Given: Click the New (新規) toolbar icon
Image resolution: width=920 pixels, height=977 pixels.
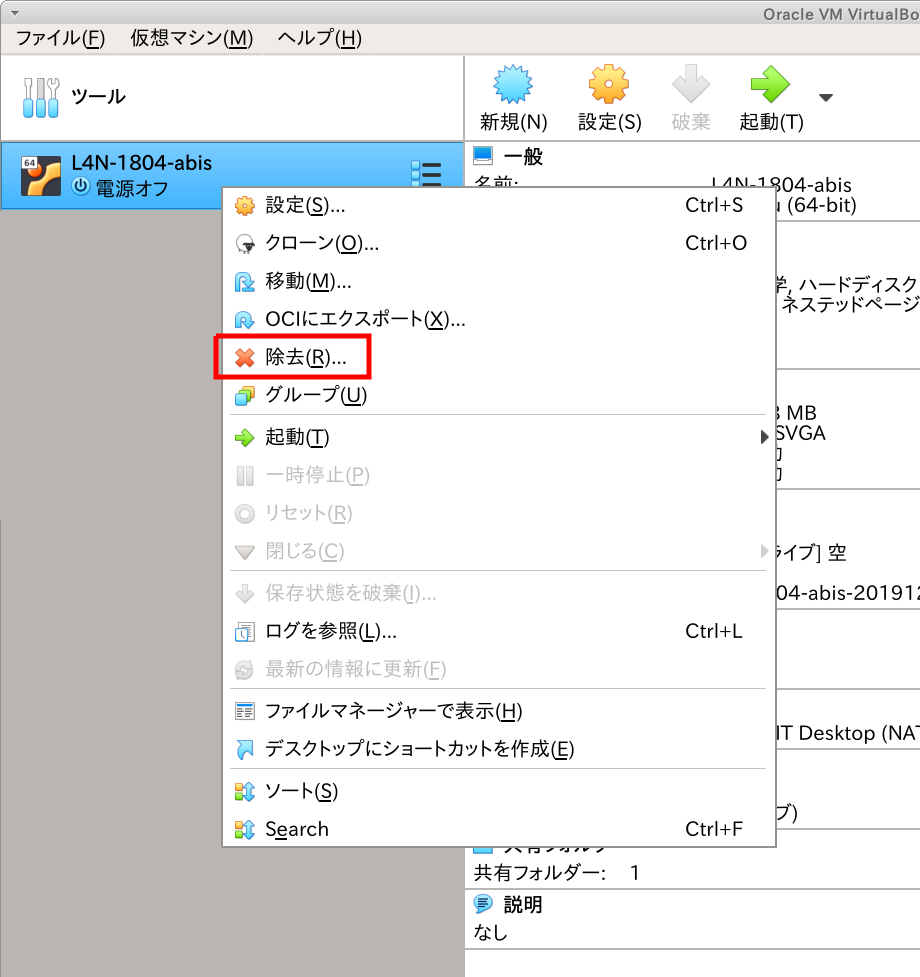Looking at the screenshot, I should 513,88.
